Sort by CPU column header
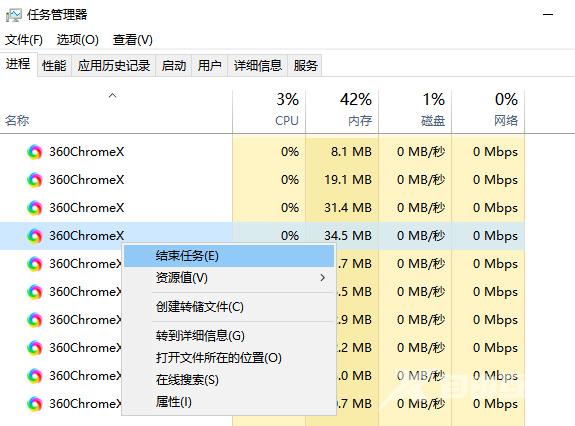 pyautogui.click(x=269, y=111)
